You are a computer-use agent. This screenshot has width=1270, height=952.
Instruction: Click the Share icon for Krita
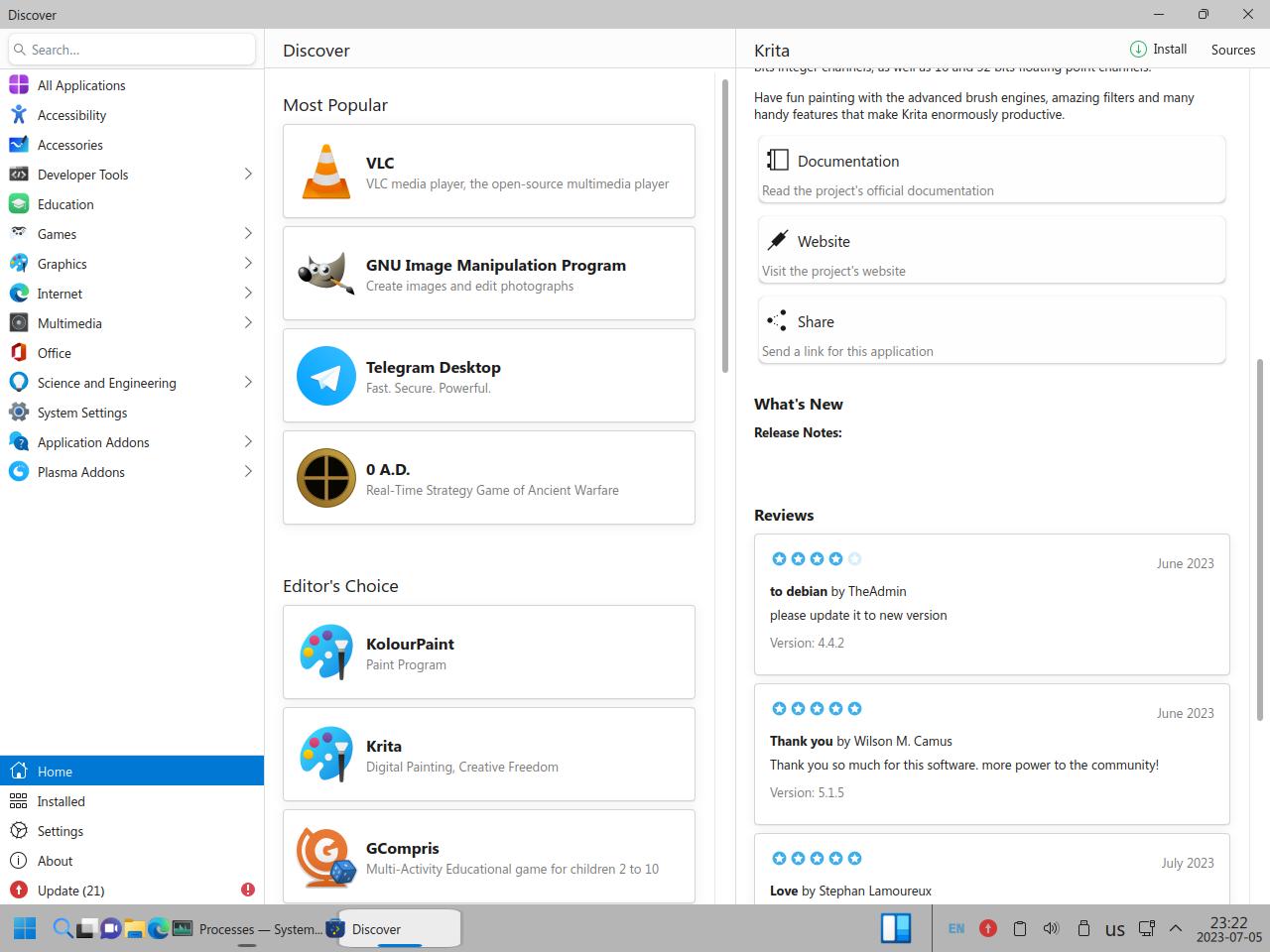point(778,321)
